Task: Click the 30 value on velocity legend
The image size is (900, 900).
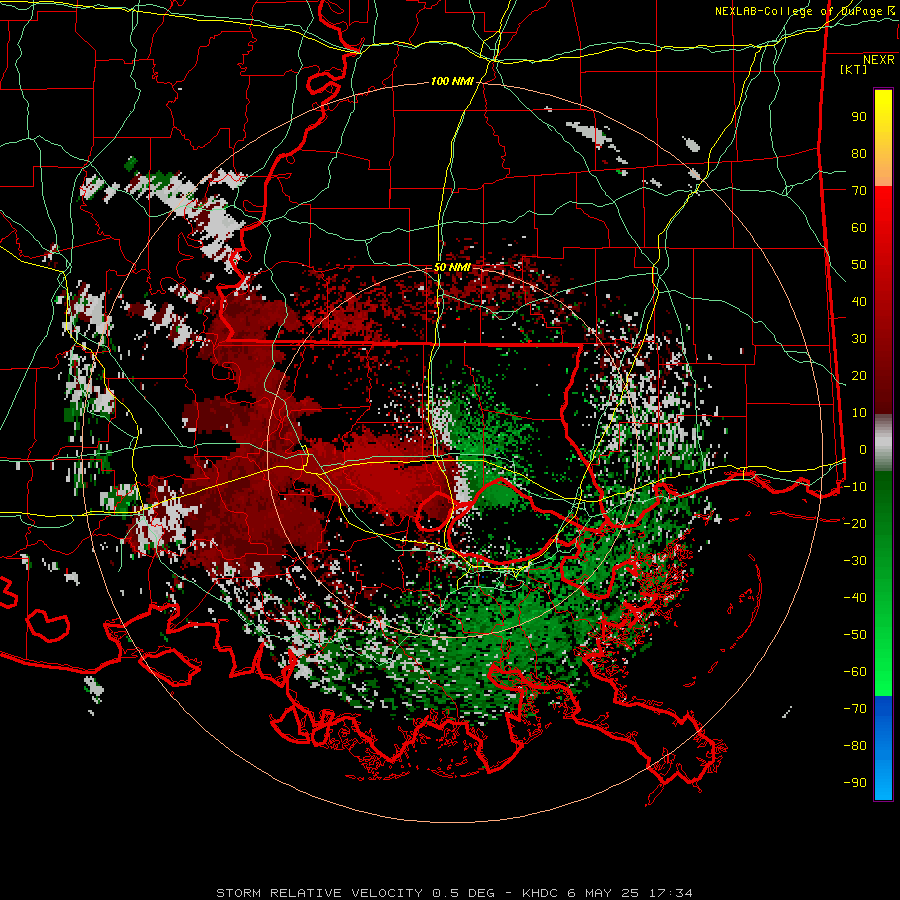Action: (859, 339)
